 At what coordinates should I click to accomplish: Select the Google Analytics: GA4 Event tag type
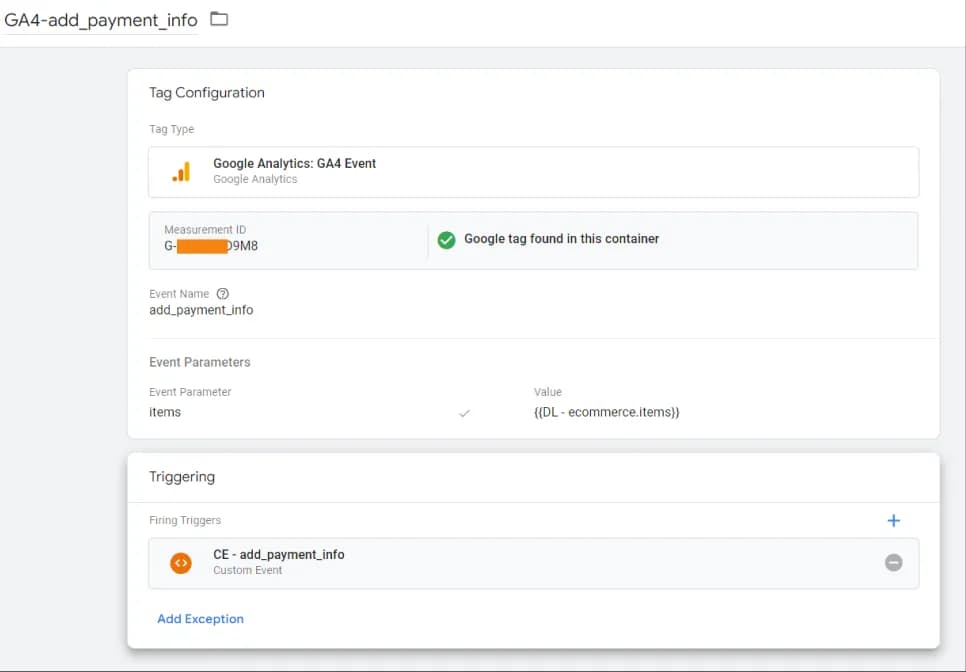(534, 172)
